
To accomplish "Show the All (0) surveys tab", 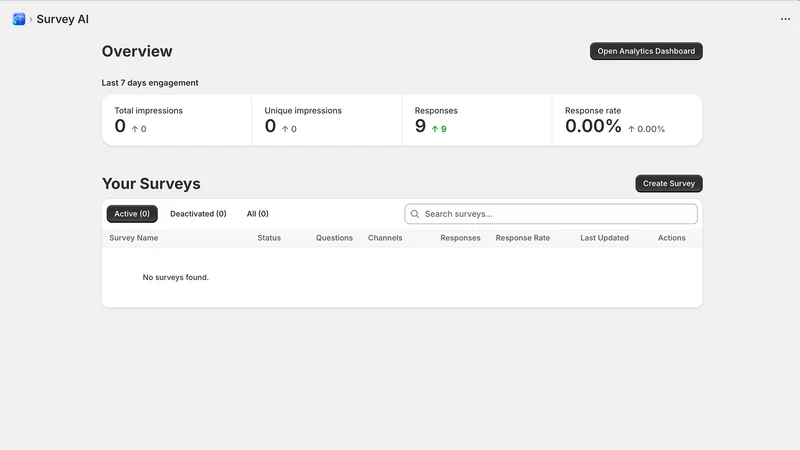I will click(x=257, y=214).
